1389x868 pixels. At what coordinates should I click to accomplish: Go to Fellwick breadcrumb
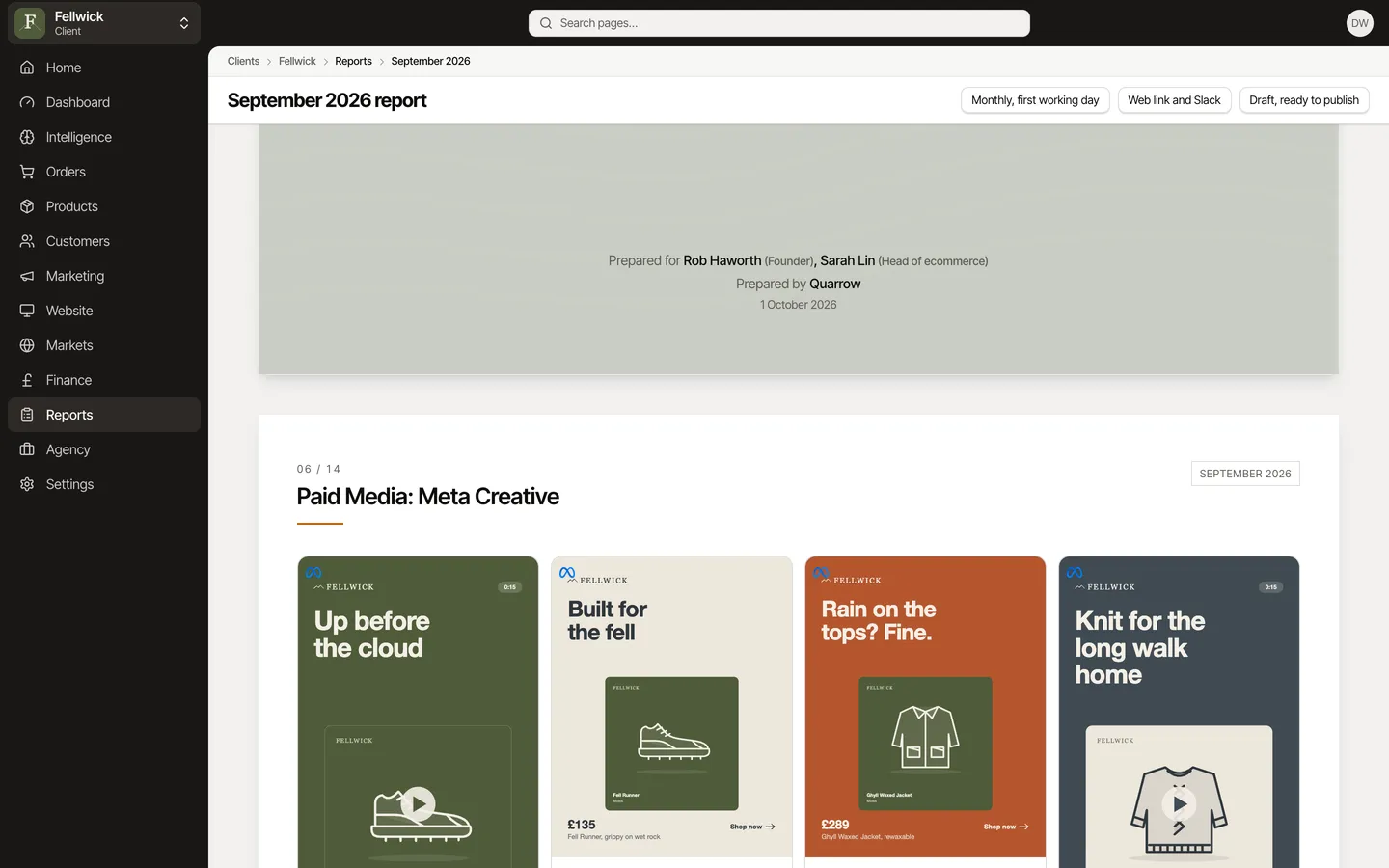point(297,61)
